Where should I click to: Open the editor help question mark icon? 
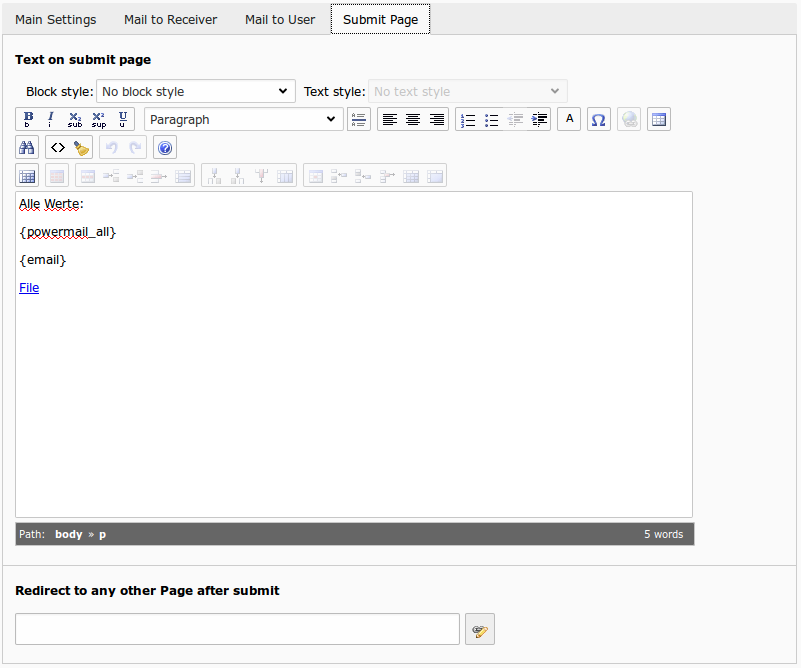165,148
